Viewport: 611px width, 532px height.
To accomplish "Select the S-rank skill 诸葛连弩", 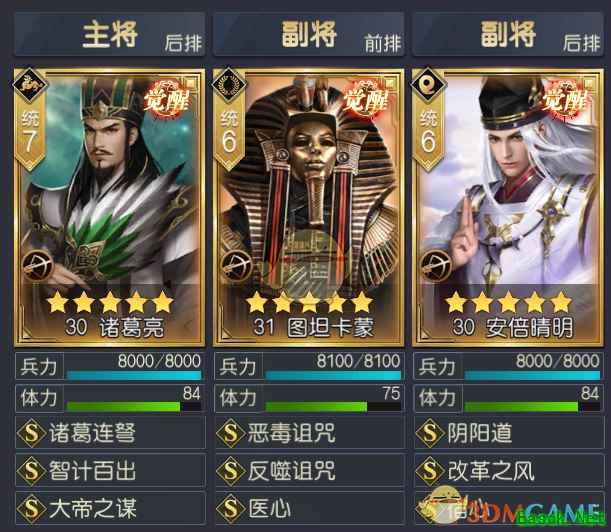I will pyautogui.click(x=110, y=433).
